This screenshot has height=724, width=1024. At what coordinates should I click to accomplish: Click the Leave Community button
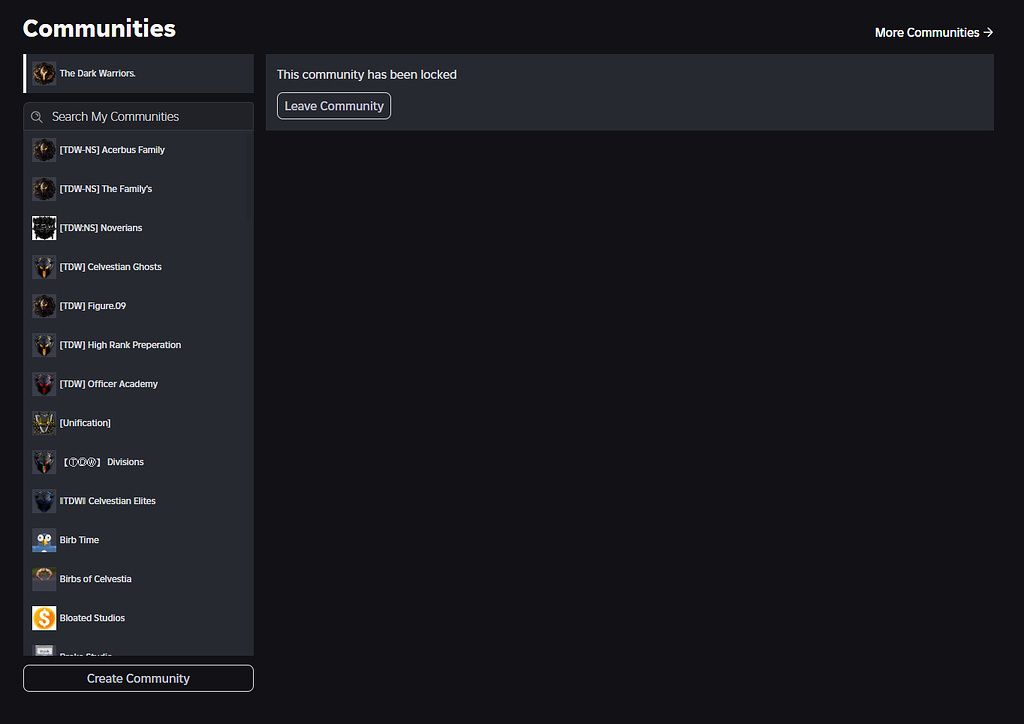(334, 106)
